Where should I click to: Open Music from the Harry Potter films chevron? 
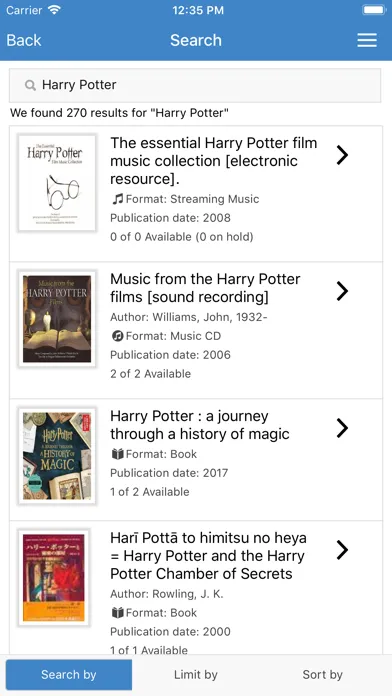click(342, 291)
